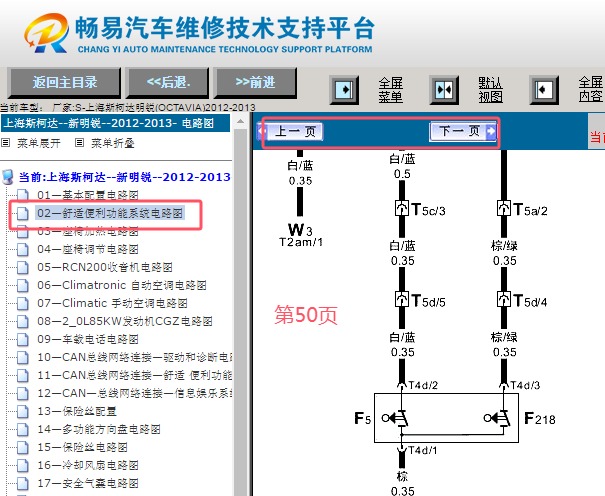Open 04—座椅调节电路图
The image size is (605, 496).
click(88, 250)
